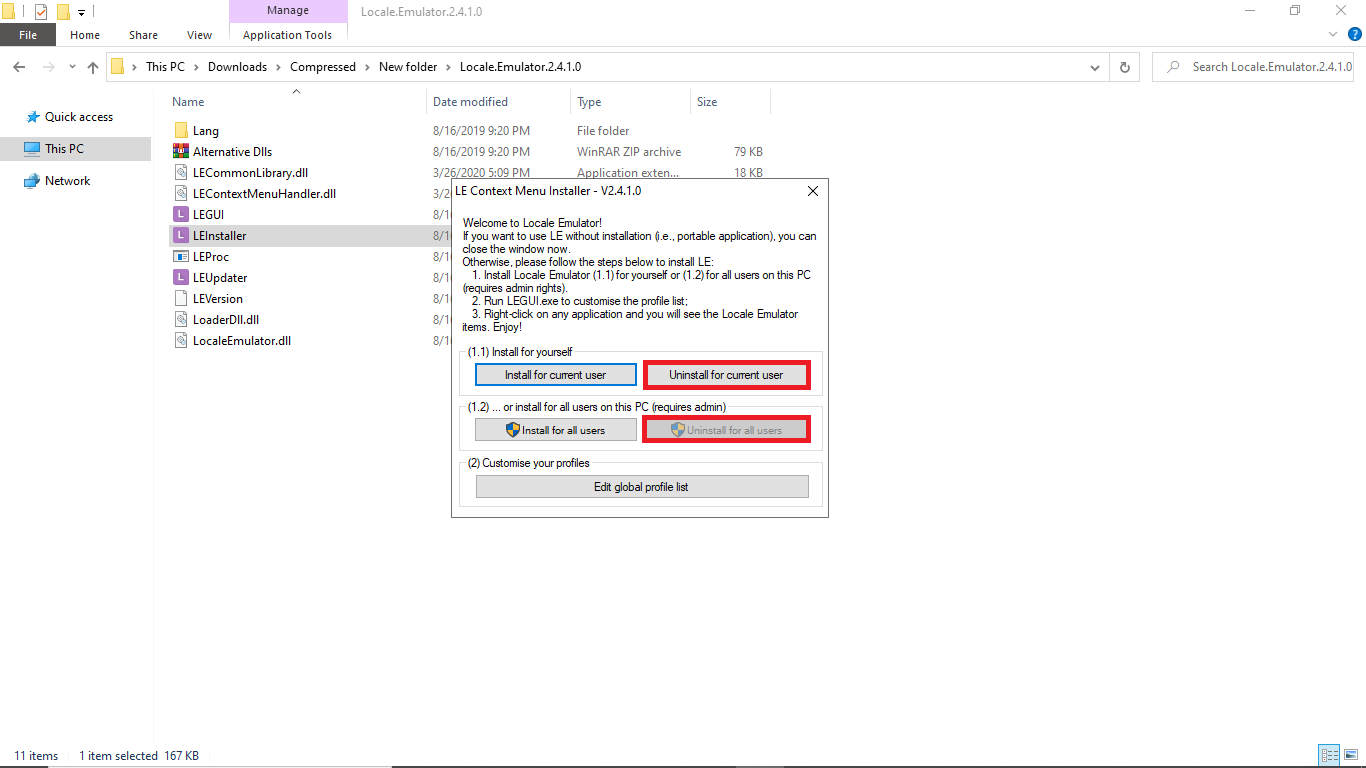Select the LoaderDll.dll file name

(226, 320)
